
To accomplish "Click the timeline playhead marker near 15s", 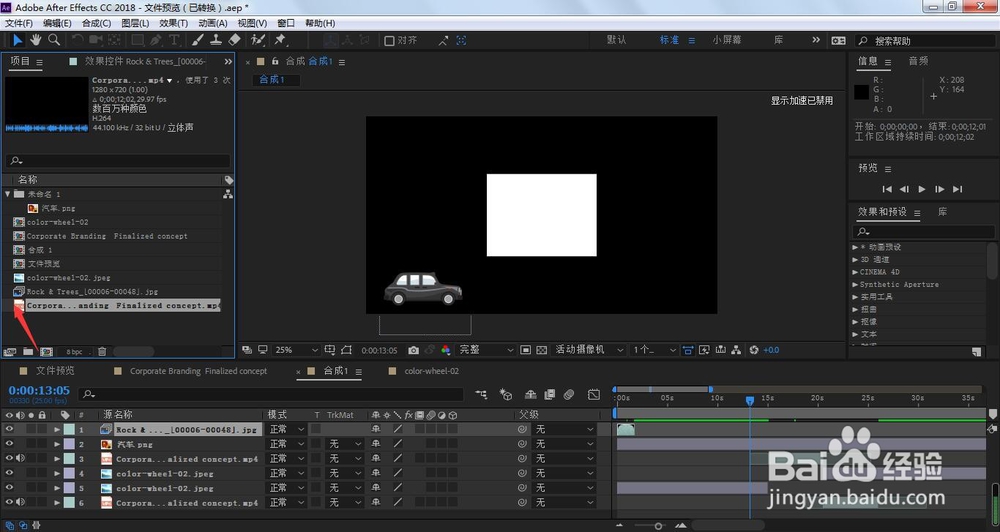I will click(x=750, y=401).
